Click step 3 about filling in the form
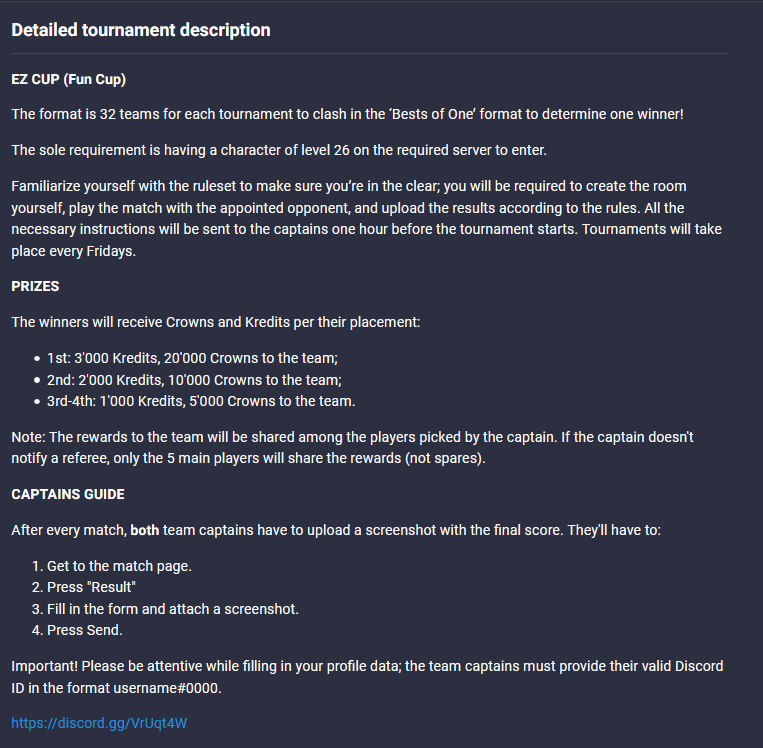 (x=172, y=609)
